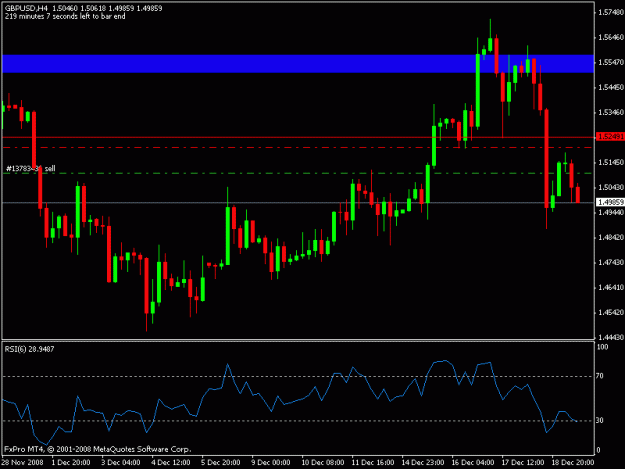Click the 9 Dec 00:00 time label
Image resolution: width=625 pixels, height=469 pixels.
coord(271,463)
